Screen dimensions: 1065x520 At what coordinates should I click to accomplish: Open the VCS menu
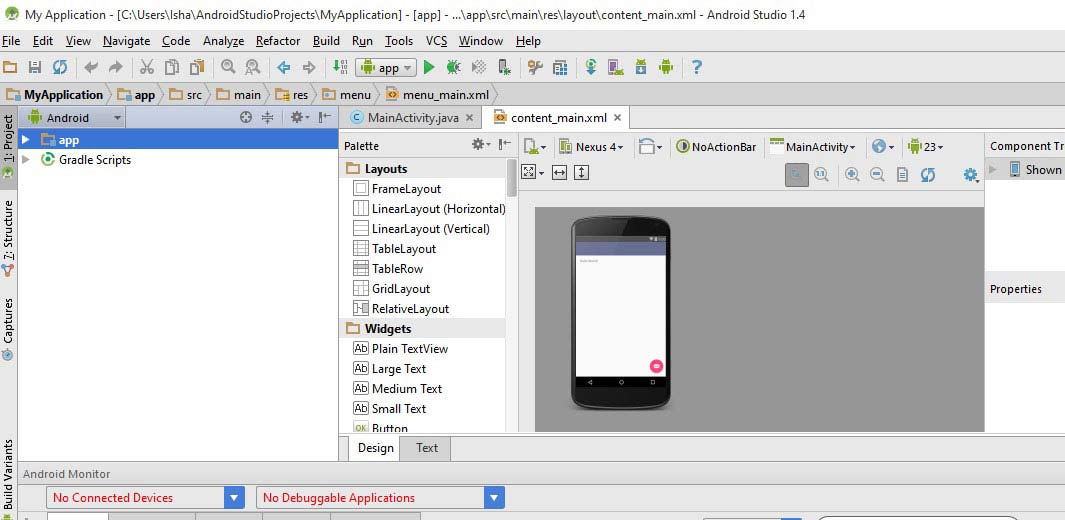(x=436, y=41)
